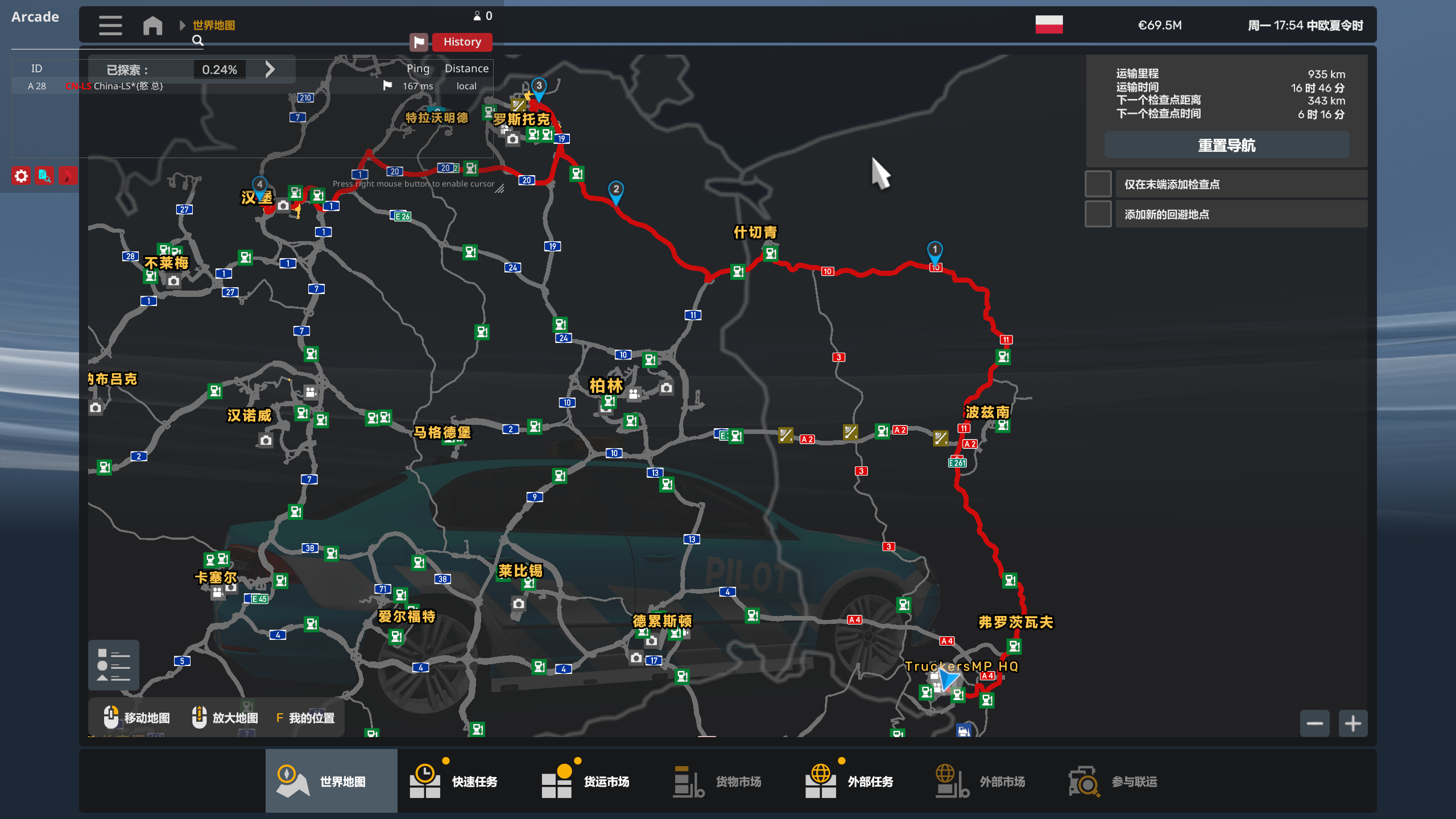This screenshot has width=1456, height=819.
Task: Click the zoom out minus button
Action: tap(1314, 723)
